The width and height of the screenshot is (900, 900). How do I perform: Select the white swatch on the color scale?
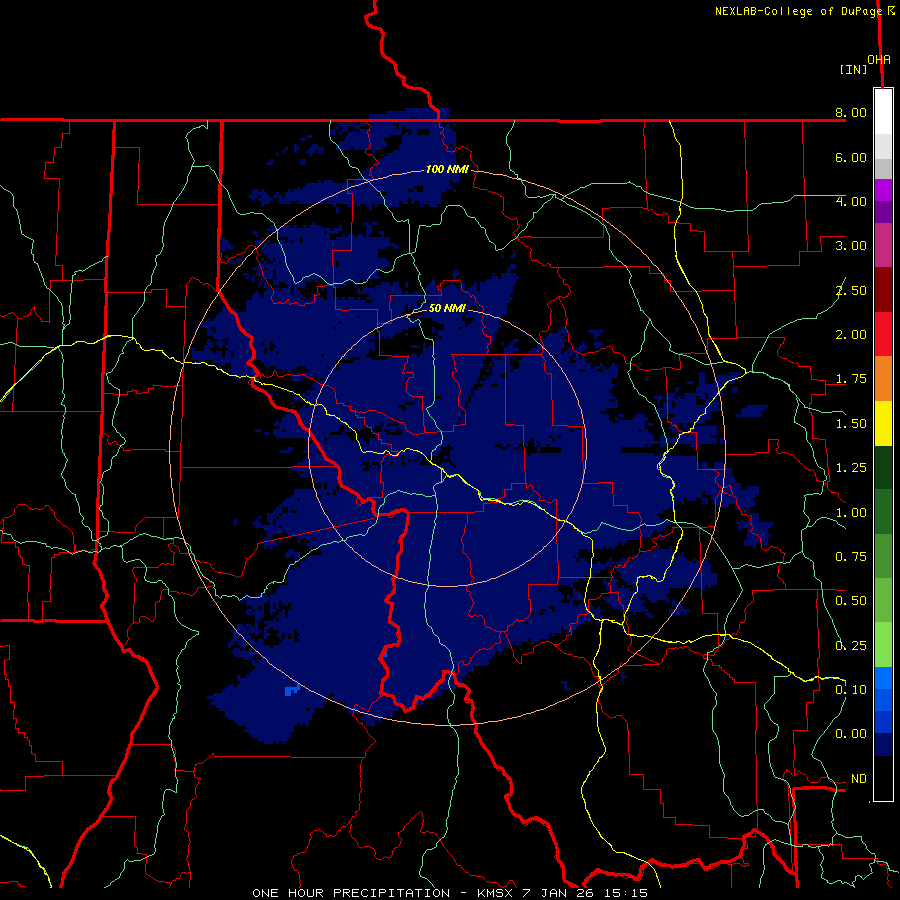883,111
